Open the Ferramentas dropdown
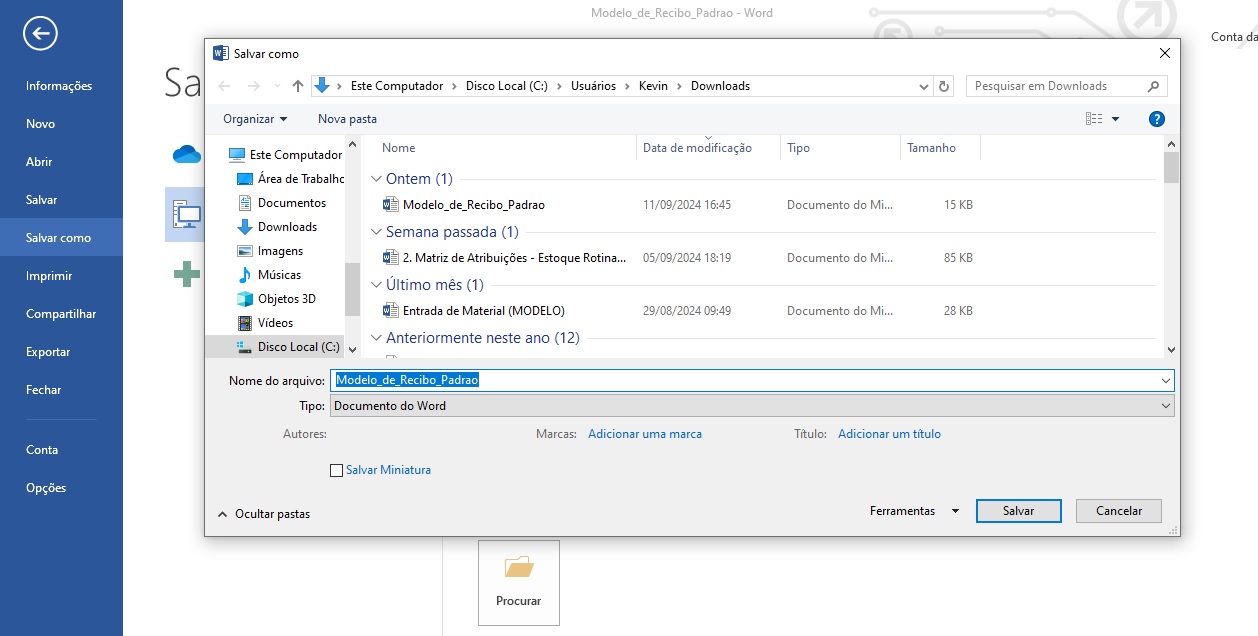 [x=913, y=511]
